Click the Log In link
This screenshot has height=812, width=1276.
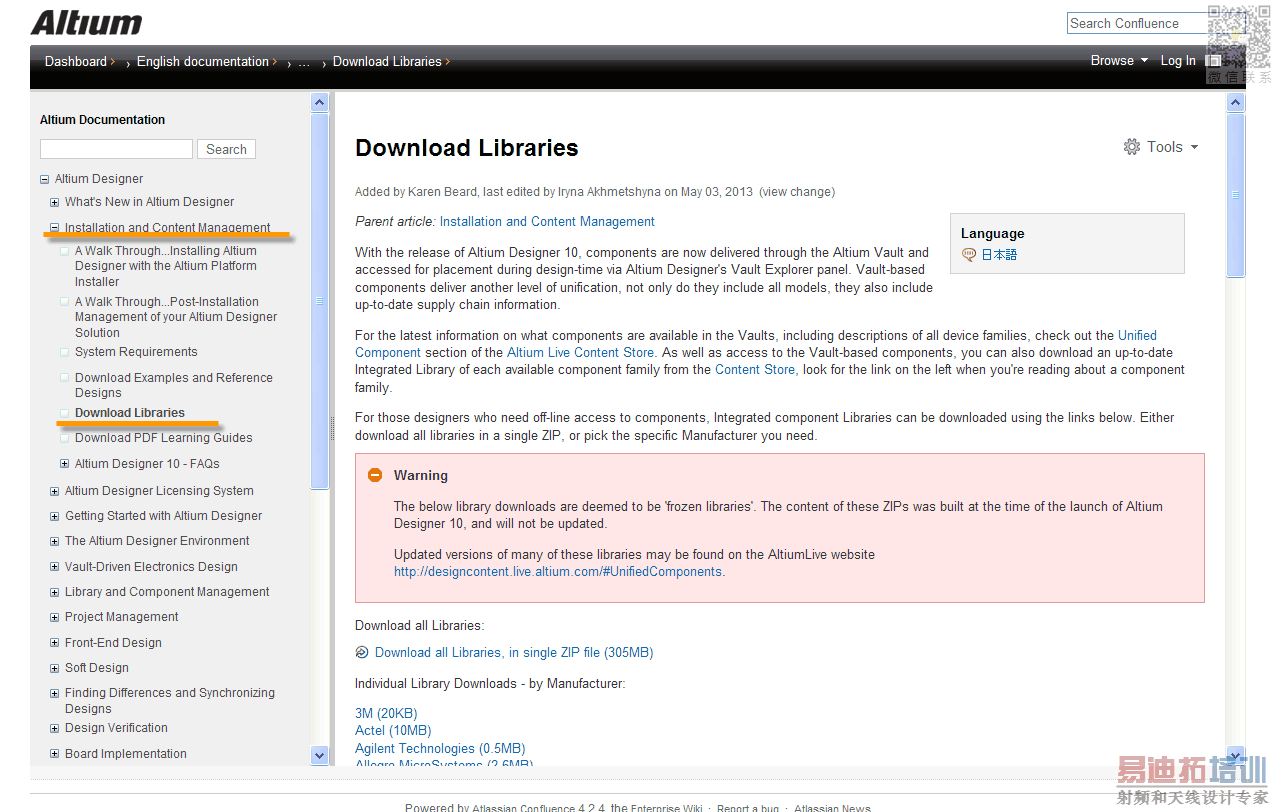pos(1178,61)
